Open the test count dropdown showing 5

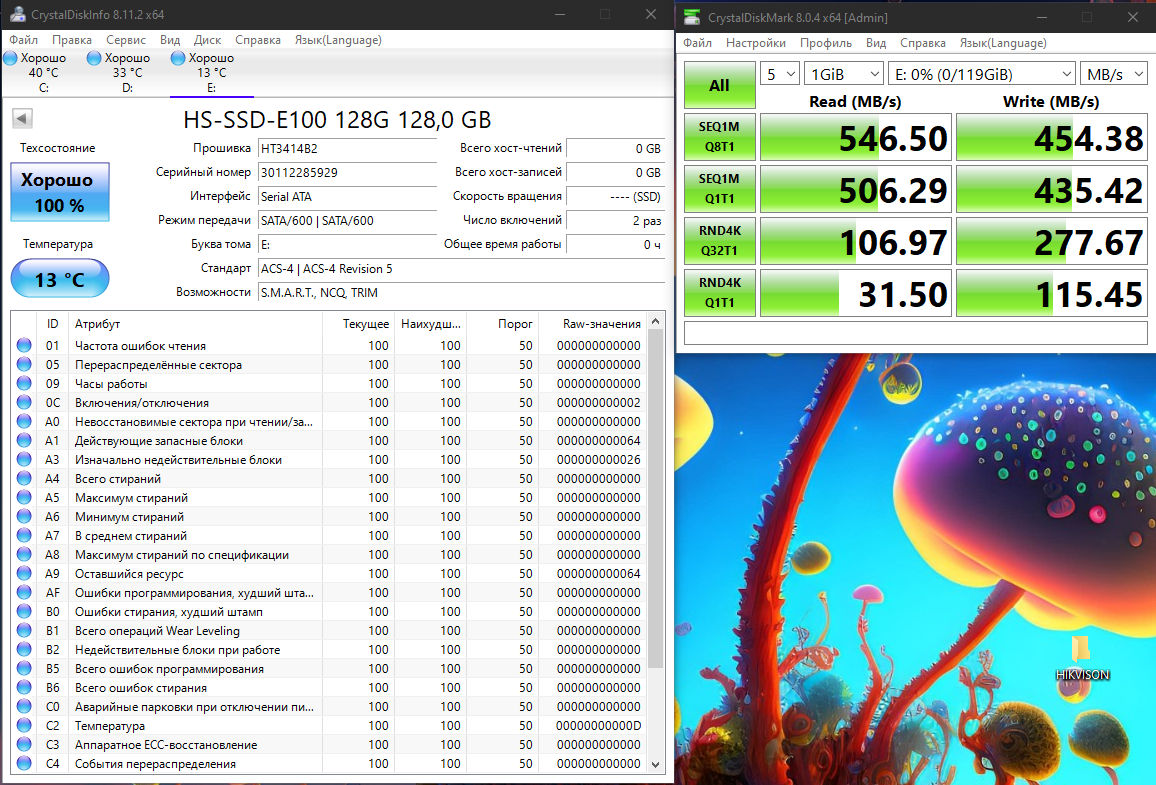point(780,74)
